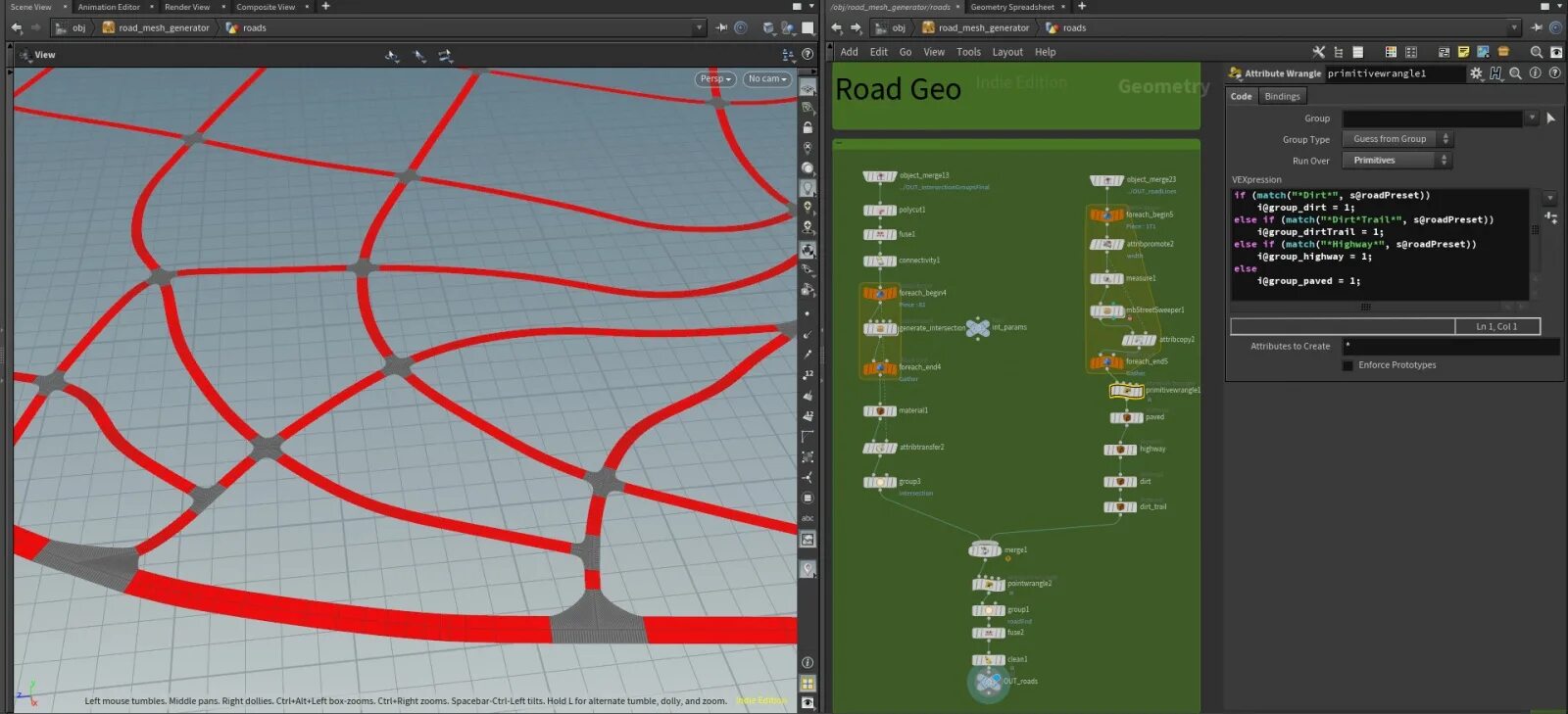
Task: Click the search magnifier in the network toolbar
Action: [x=1536, y=52]
